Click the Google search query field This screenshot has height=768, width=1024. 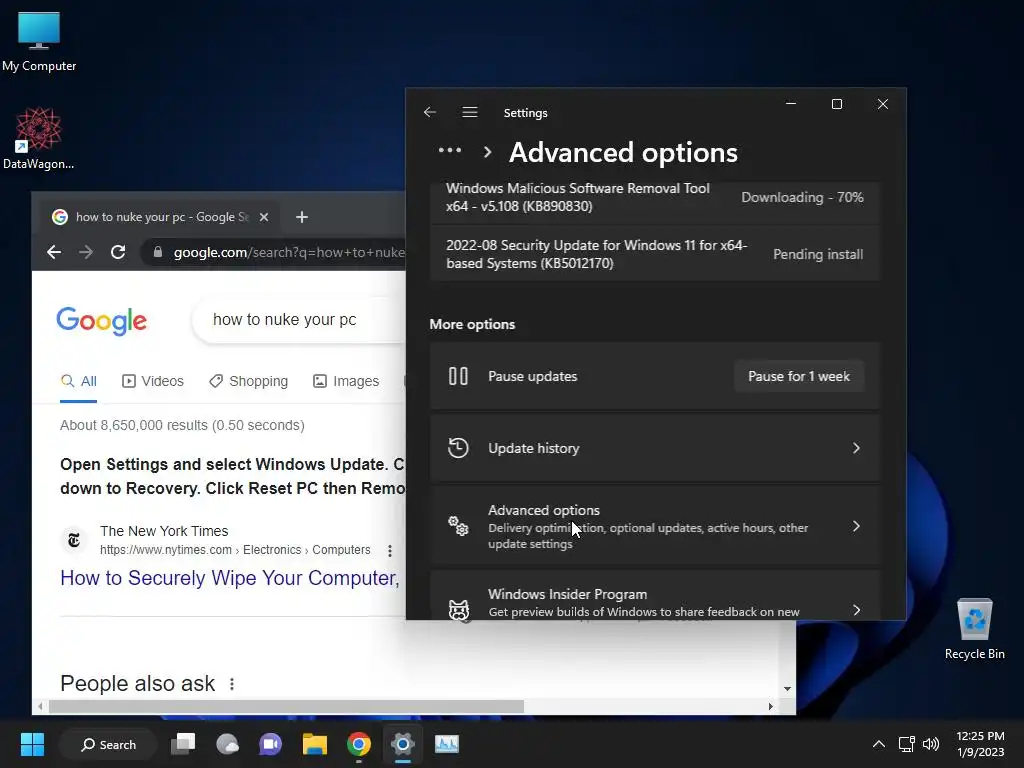pos(300,319)
